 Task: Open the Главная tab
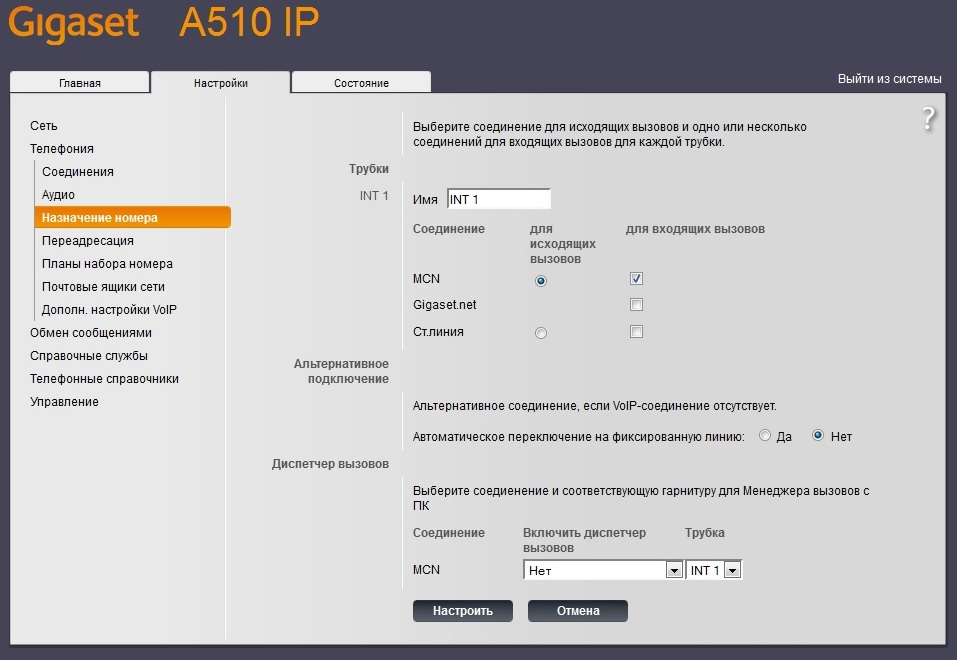(79, 82)
